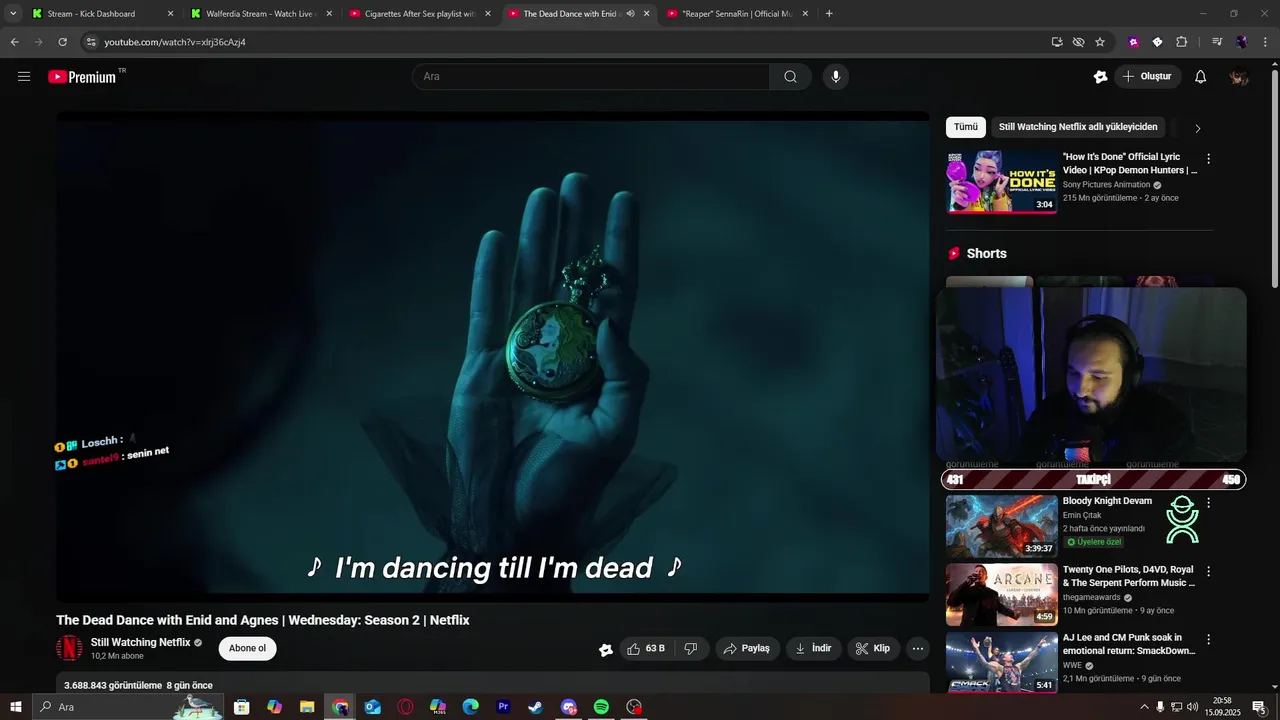The image size is (1280, 720).
Task: Mute The Dead Dance tab speaker icon
Action: coord(630,14)
